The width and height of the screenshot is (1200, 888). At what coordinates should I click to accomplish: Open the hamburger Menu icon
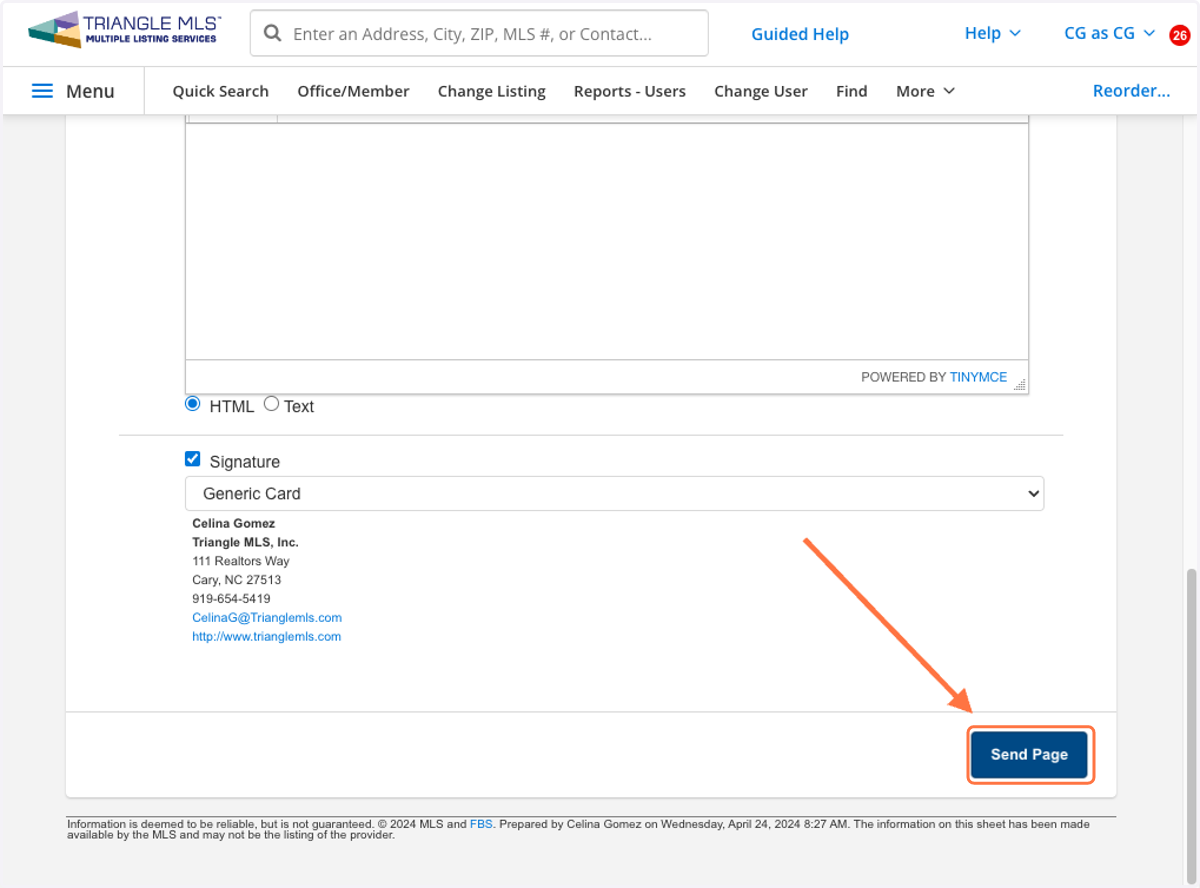click(42, 91)
